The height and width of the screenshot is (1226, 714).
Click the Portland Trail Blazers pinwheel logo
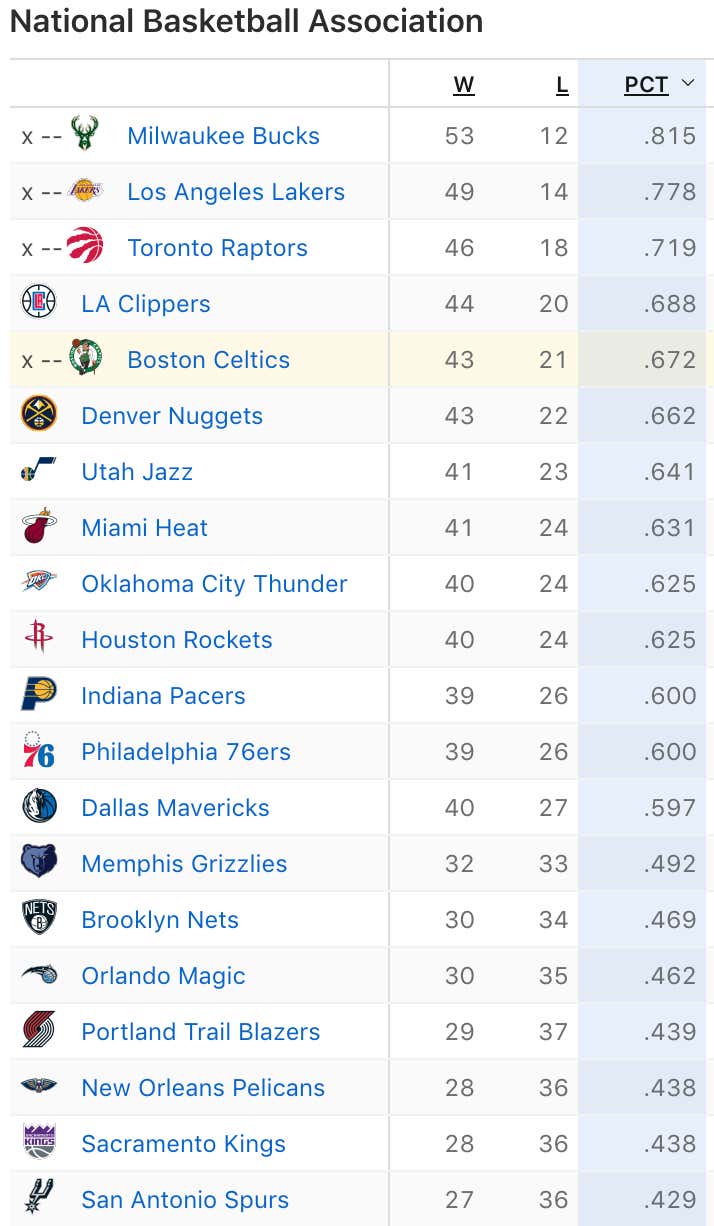click(x=39, y=1030)
